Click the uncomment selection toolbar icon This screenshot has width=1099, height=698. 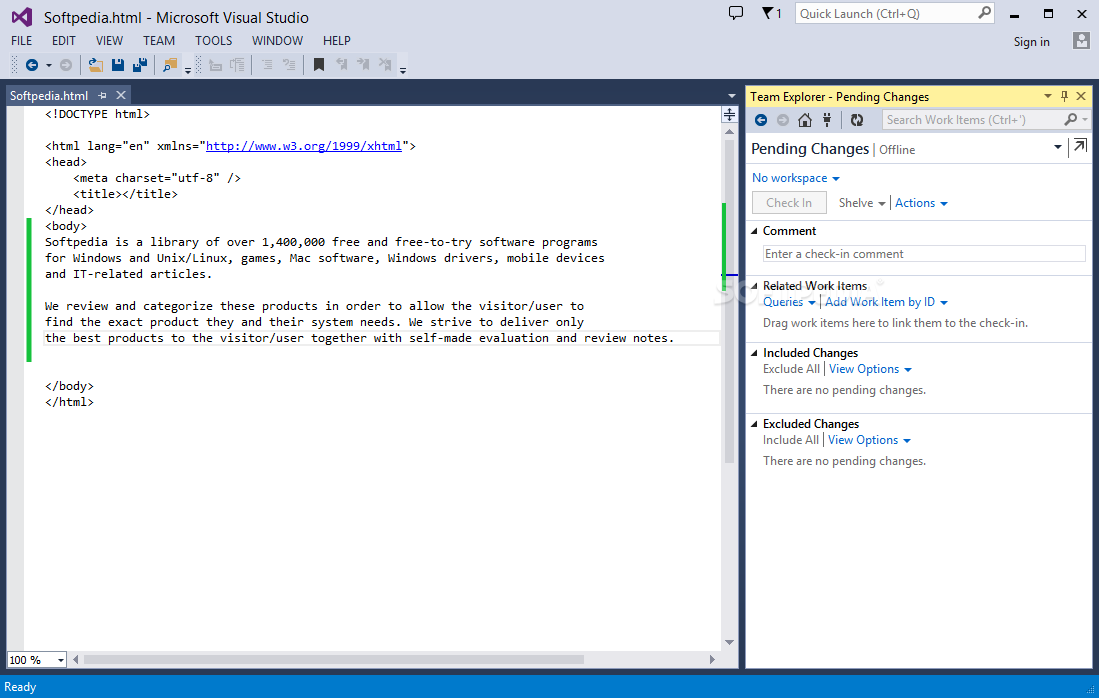pyautogui.click(x=289, y=65)
